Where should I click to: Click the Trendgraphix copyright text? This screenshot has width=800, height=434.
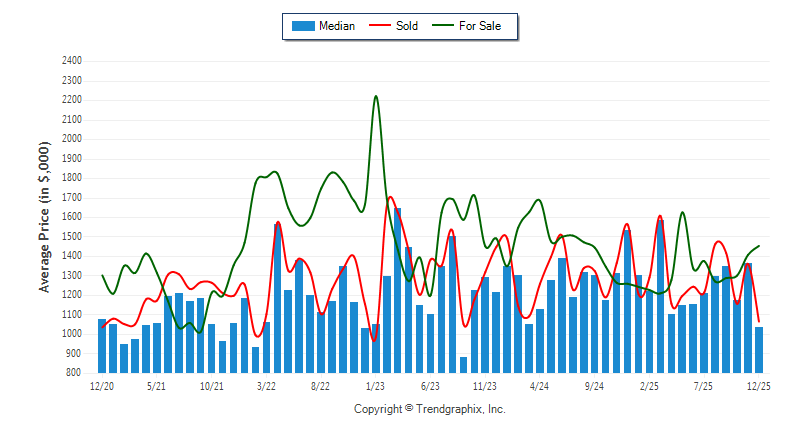click(x=430, y=409)
